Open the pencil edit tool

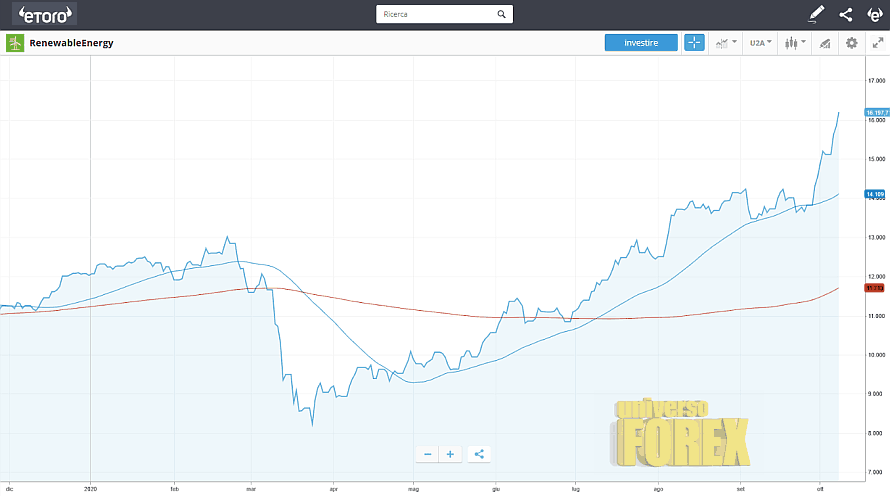point(817,14)
